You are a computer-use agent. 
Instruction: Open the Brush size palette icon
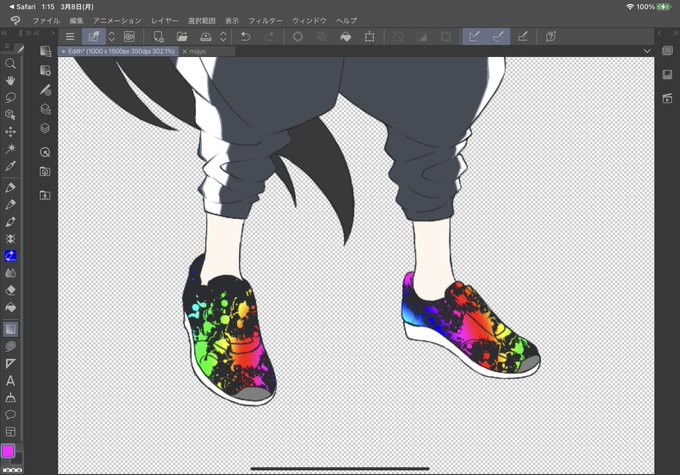pyautogui.click(x=45, y=90)
